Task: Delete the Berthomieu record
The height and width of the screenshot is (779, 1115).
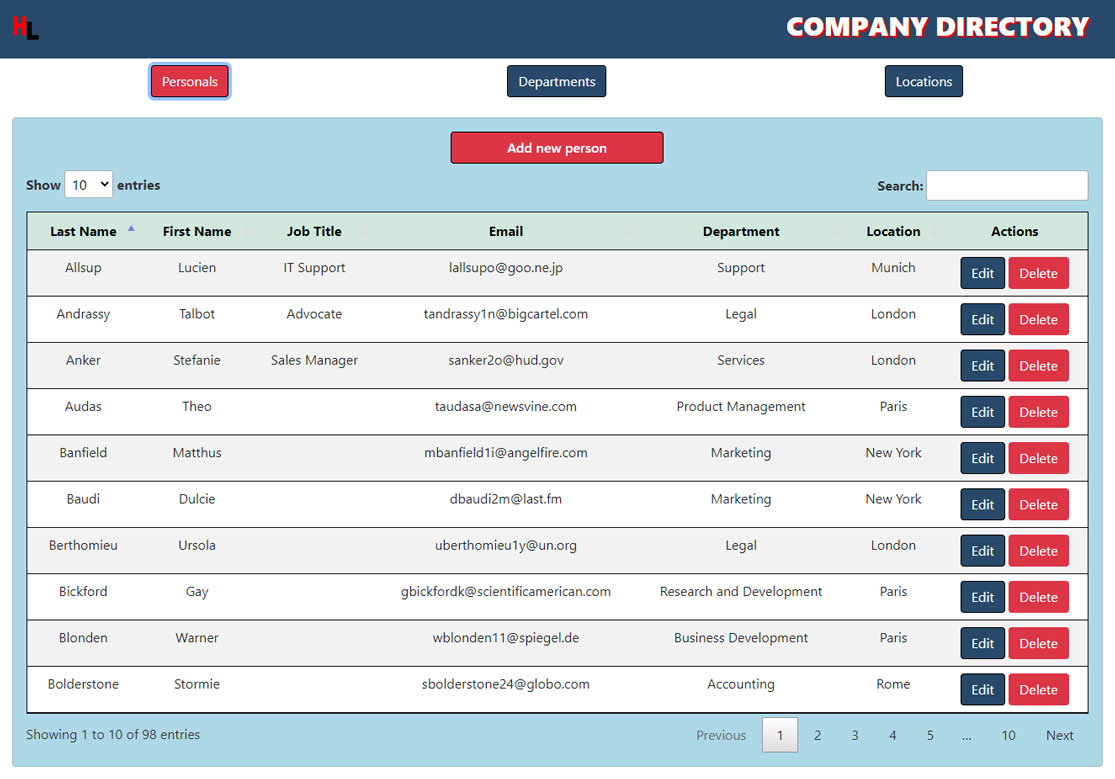Action: click(x=1038, y=551)
